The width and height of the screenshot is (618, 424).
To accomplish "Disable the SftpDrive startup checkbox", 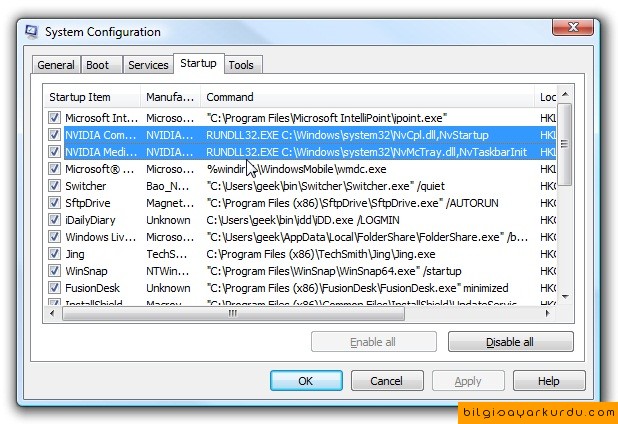I will (x=54, y=203).
